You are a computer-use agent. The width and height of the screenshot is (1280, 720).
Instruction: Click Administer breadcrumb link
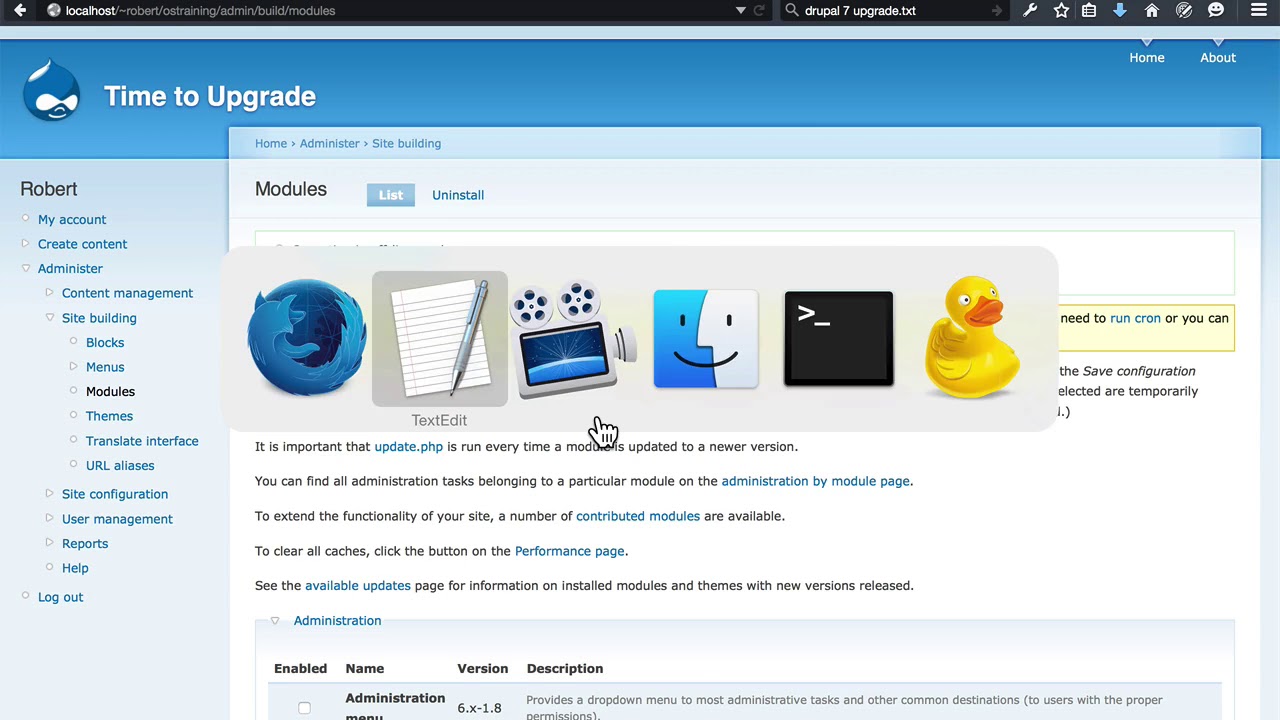click(x=329, y=143)
